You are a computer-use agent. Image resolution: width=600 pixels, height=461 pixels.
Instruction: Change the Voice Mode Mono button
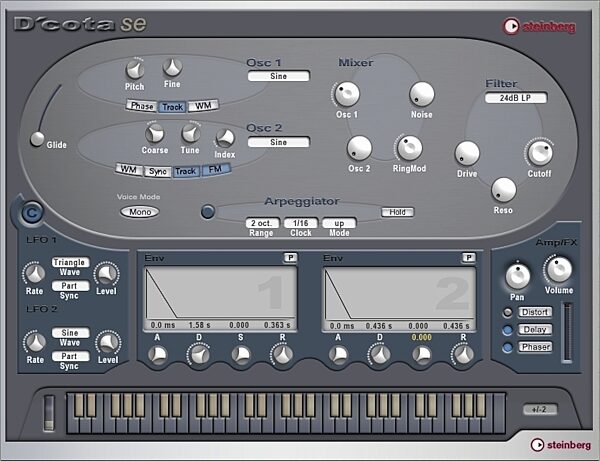click(x=140, y=212)
